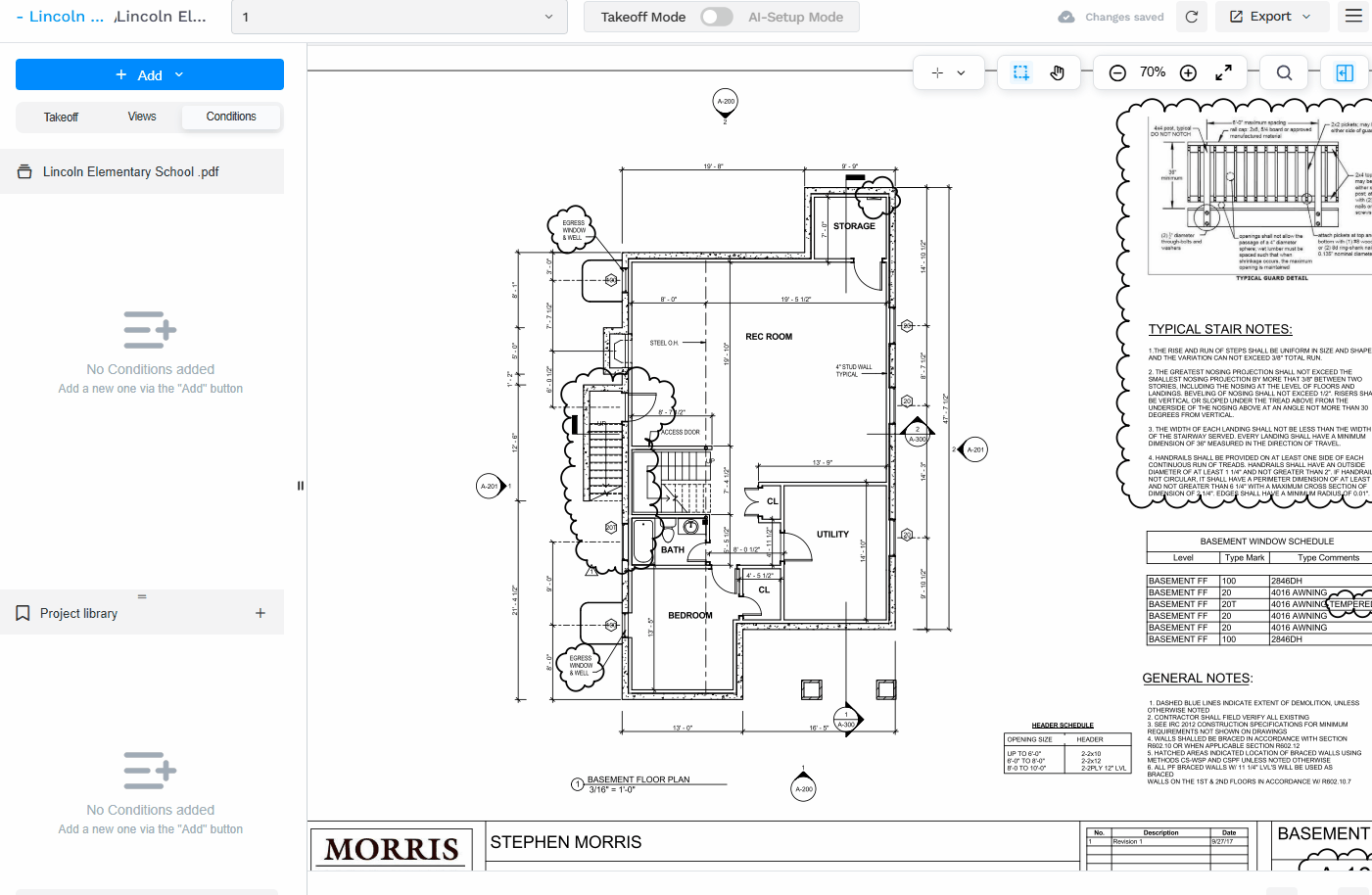Click the blue Add button
The image size is (1372, 895).
[x=150, y=74]
